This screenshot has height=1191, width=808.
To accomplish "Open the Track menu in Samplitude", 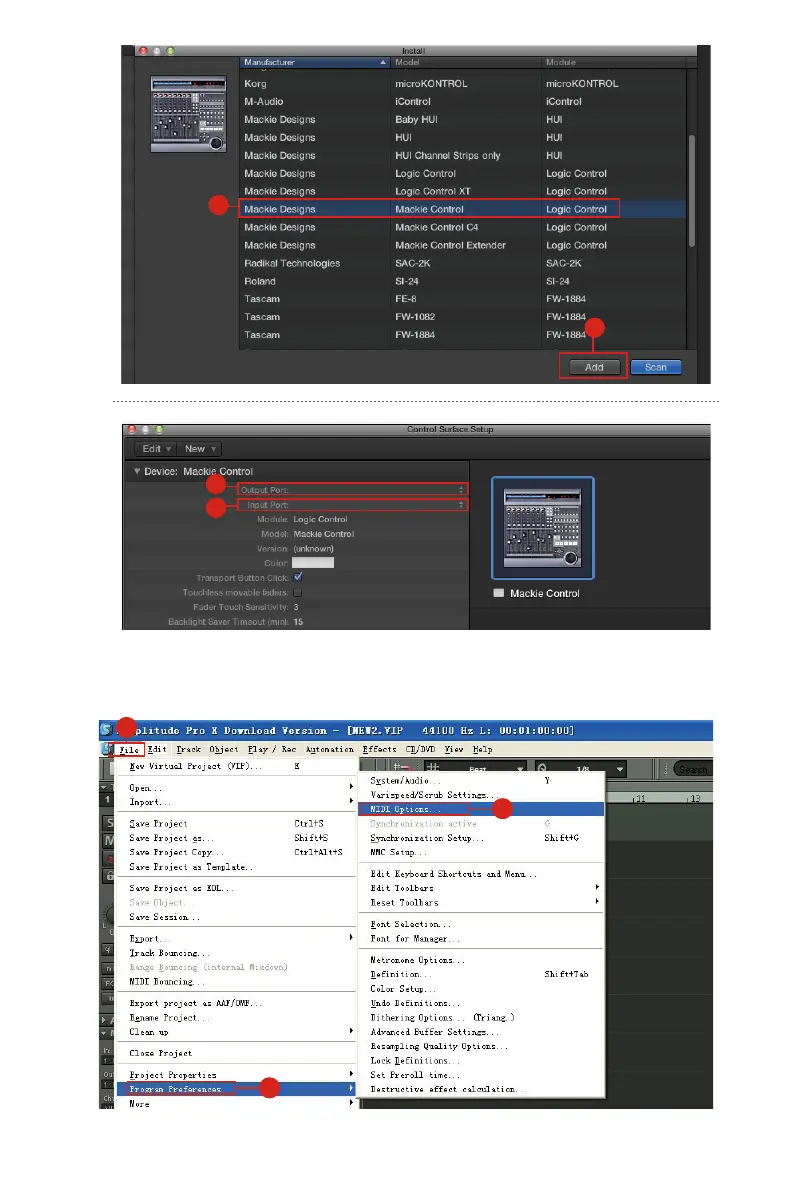I will pos(189,749).
